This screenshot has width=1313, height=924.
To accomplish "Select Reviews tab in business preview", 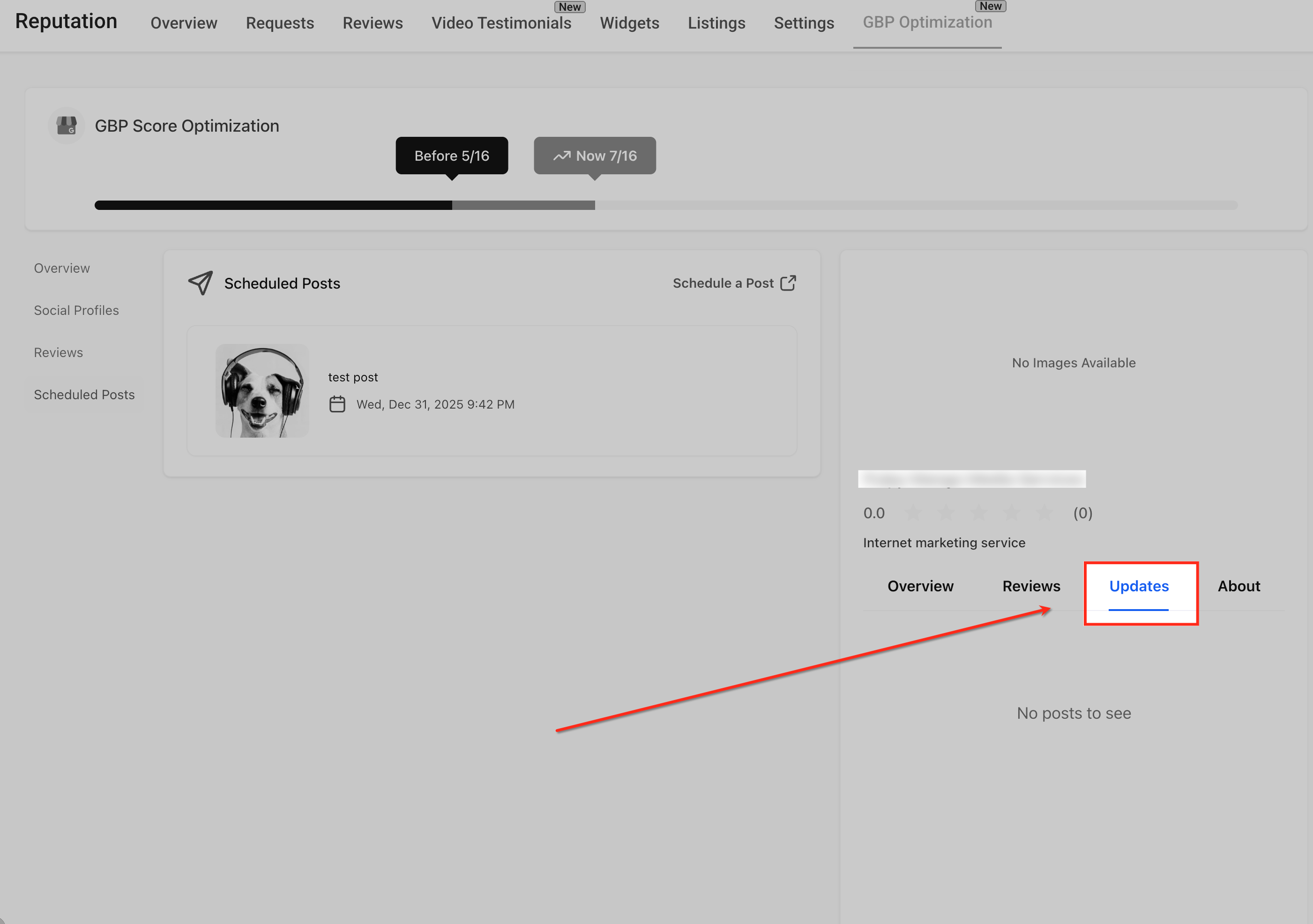I will [x=1031, y=586].
